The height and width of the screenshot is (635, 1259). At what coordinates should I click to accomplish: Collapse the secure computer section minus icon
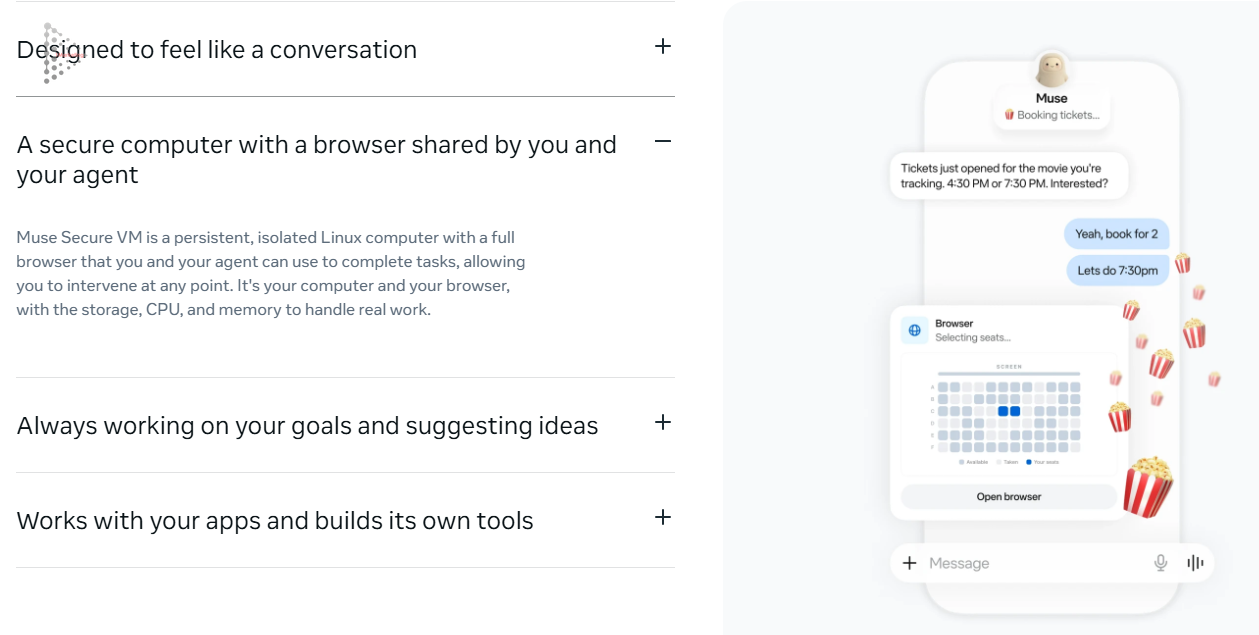tap(662, 141)
